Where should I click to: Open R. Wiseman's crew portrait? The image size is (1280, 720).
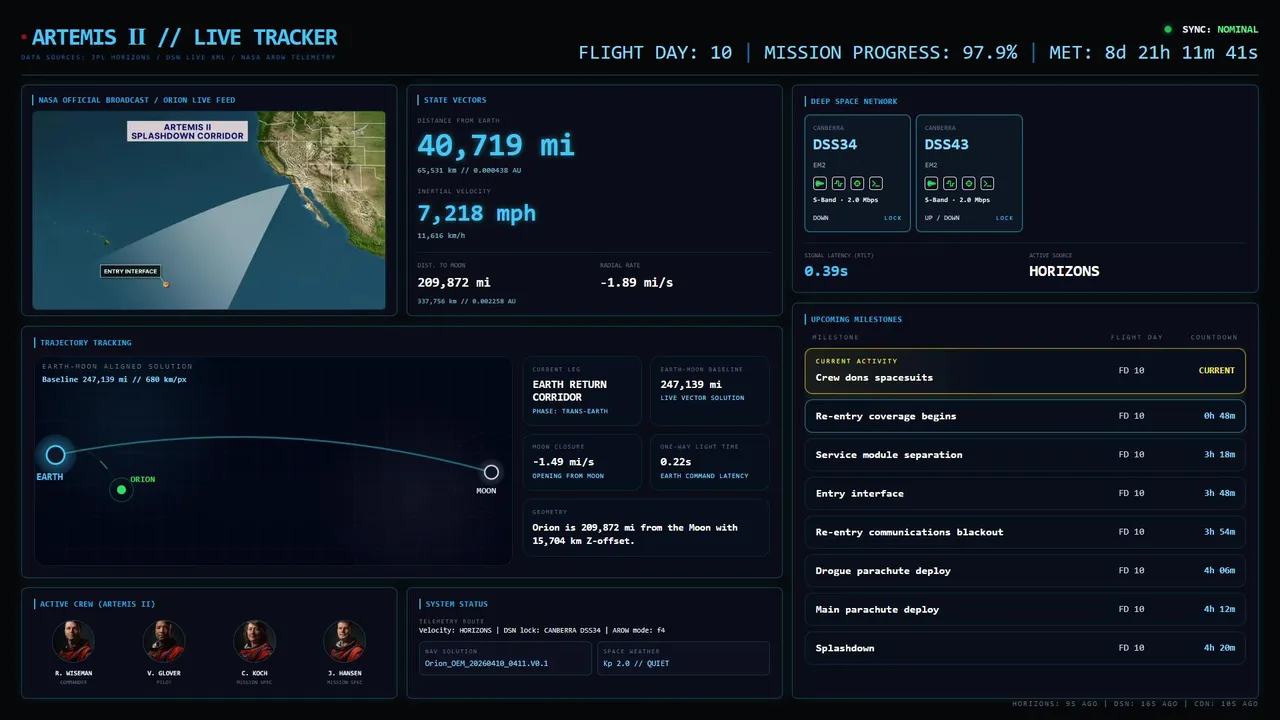tap(73, 641)
